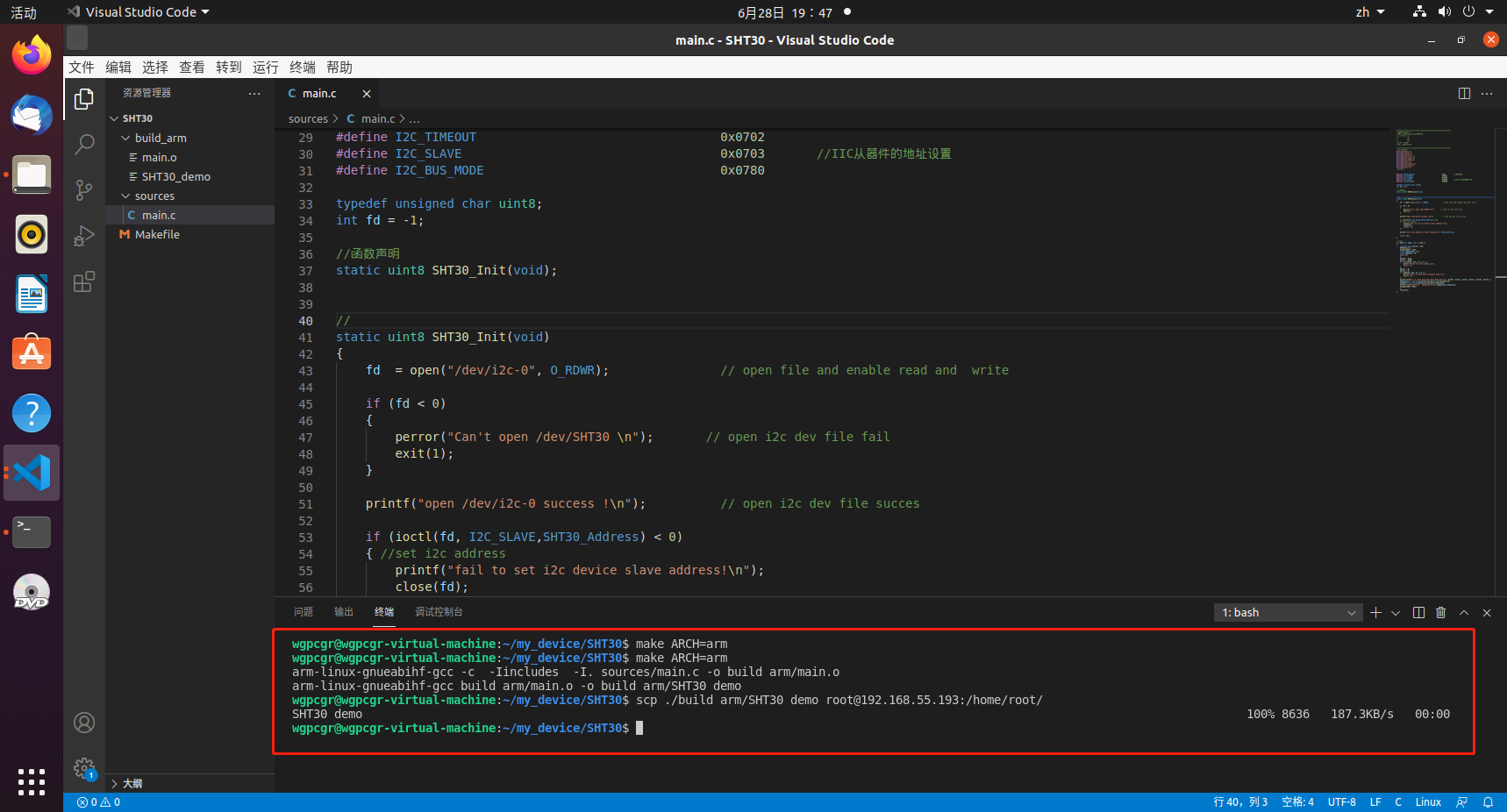Screen dimensions: 1507x812
Task: Open the 选择 menu
Action: 155,68
